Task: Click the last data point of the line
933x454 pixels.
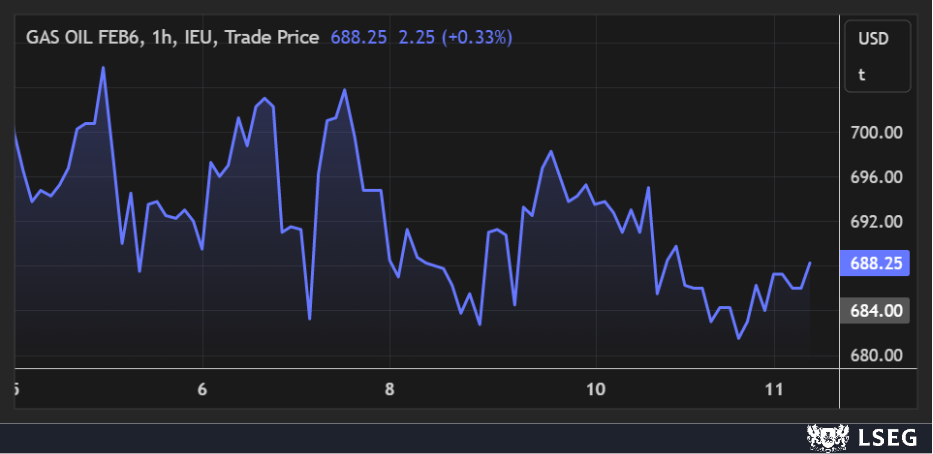Action: coord(809,263)
